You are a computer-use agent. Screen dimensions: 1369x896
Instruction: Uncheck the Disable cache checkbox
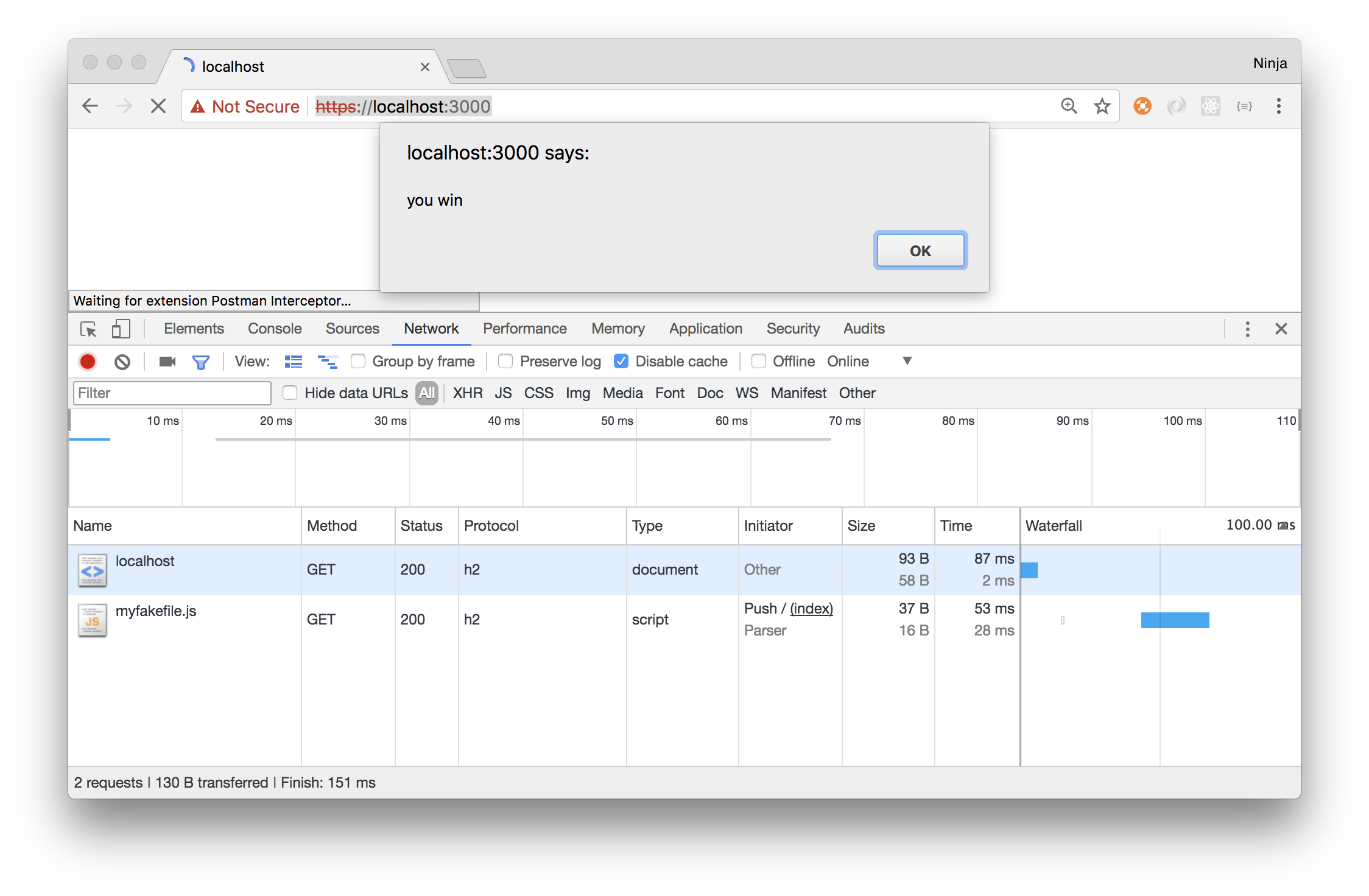(x=621, y=362)
